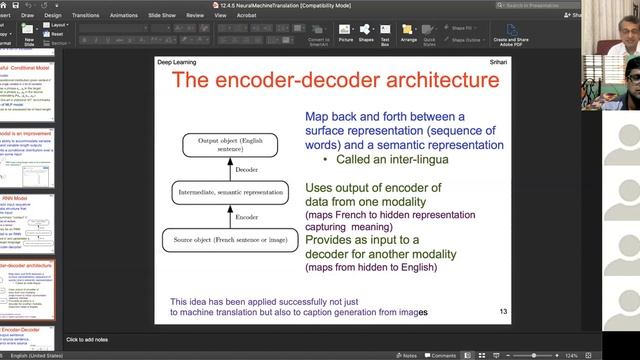Open the Shapes gallery

tap(365, 33)
